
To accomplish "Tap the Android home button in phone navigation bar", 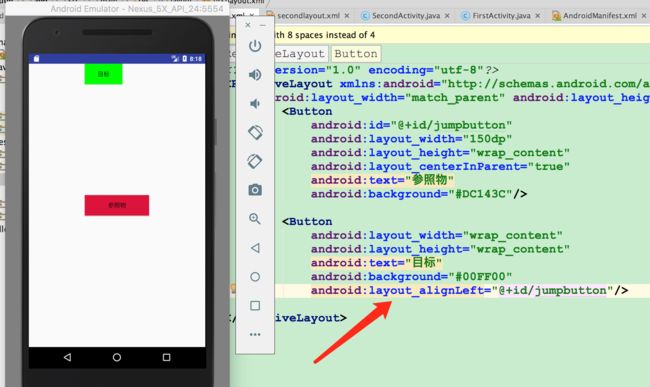I will 117,357.
